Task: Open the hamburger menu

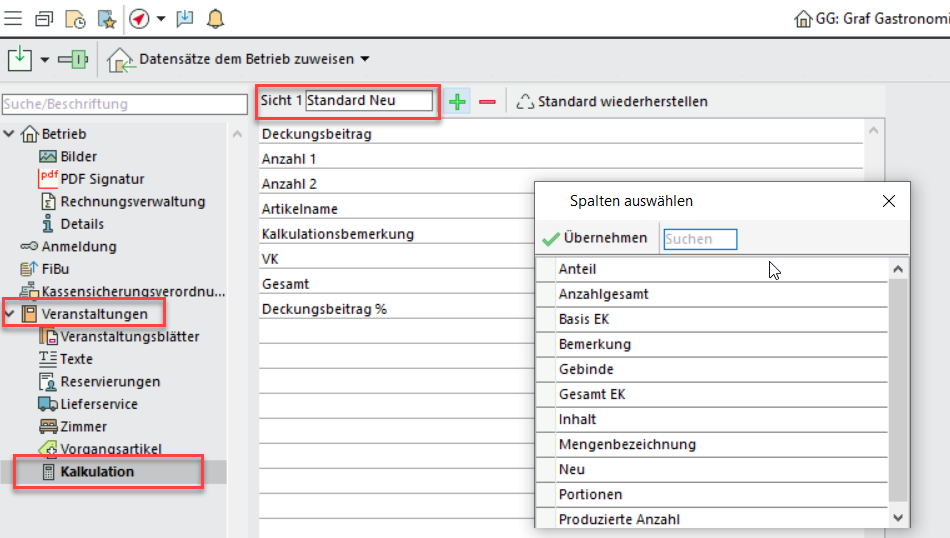Action: 14,18
